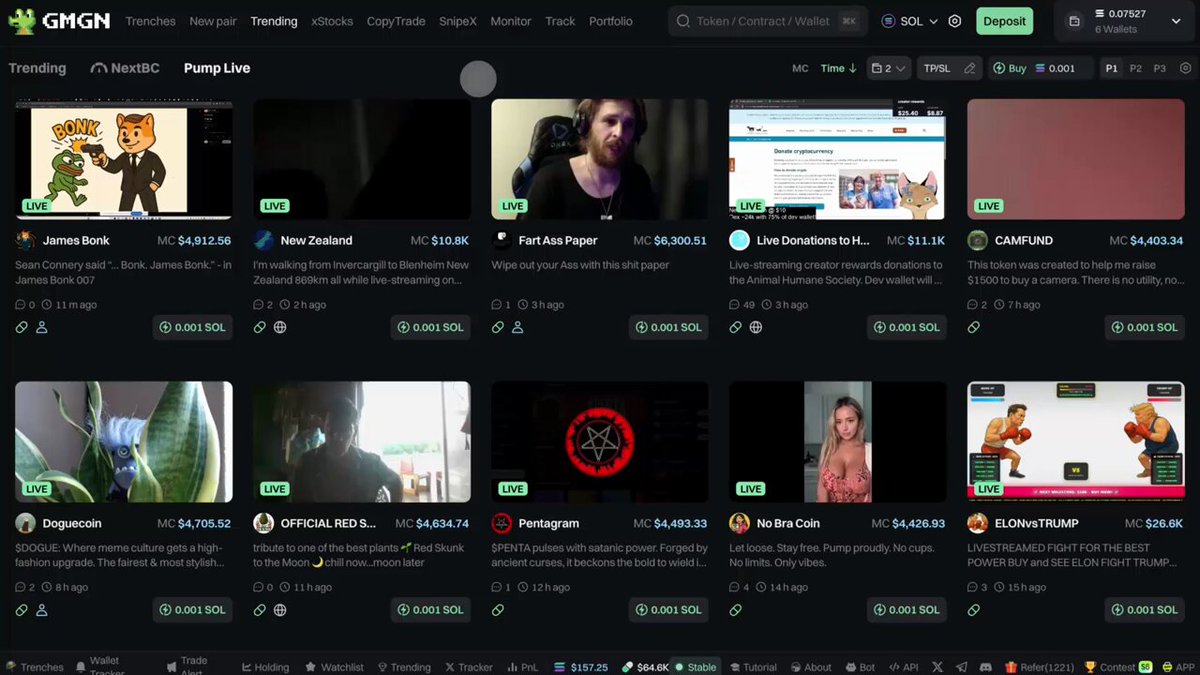
Task: Open API link in bottom bar
Action: pyautogui.click(x=903, y=667)
